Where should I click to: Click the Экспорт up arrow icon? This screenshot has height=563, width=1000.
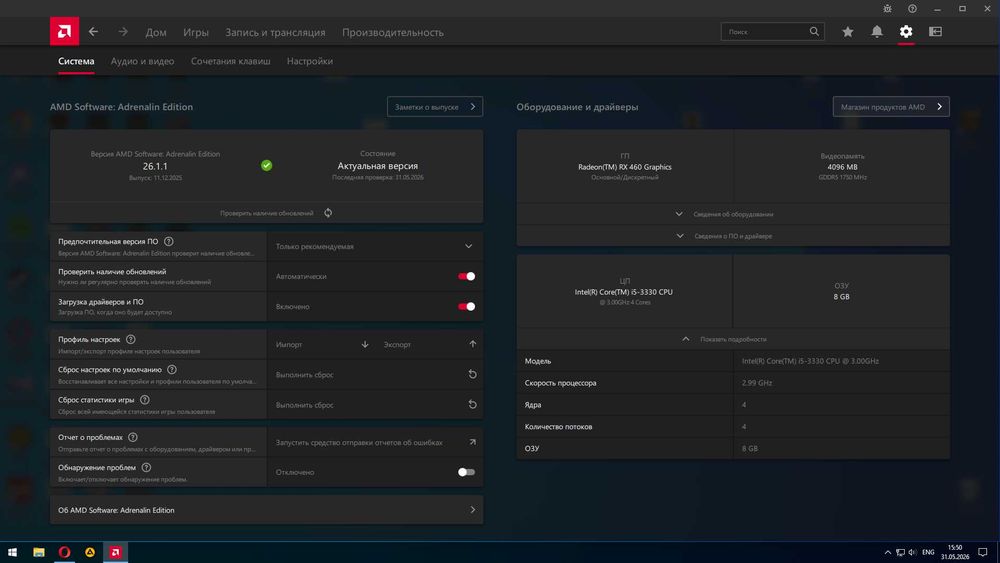473,344
